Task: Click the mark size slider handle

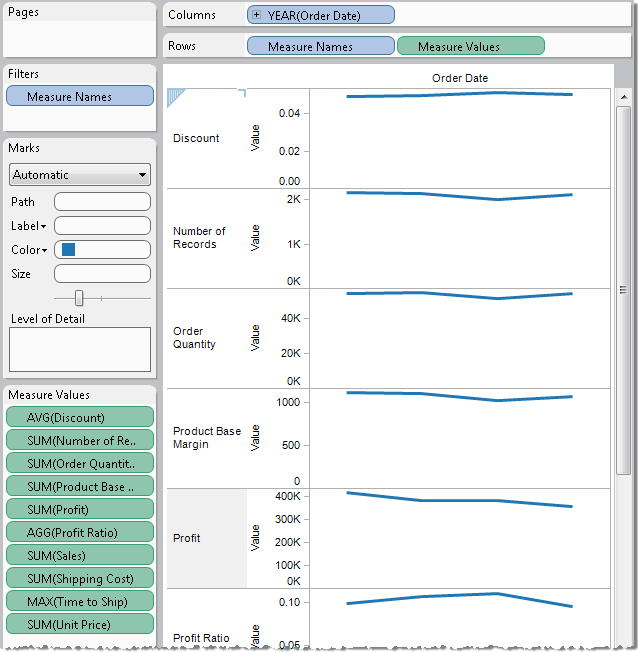Action: [x=79, y=298]
